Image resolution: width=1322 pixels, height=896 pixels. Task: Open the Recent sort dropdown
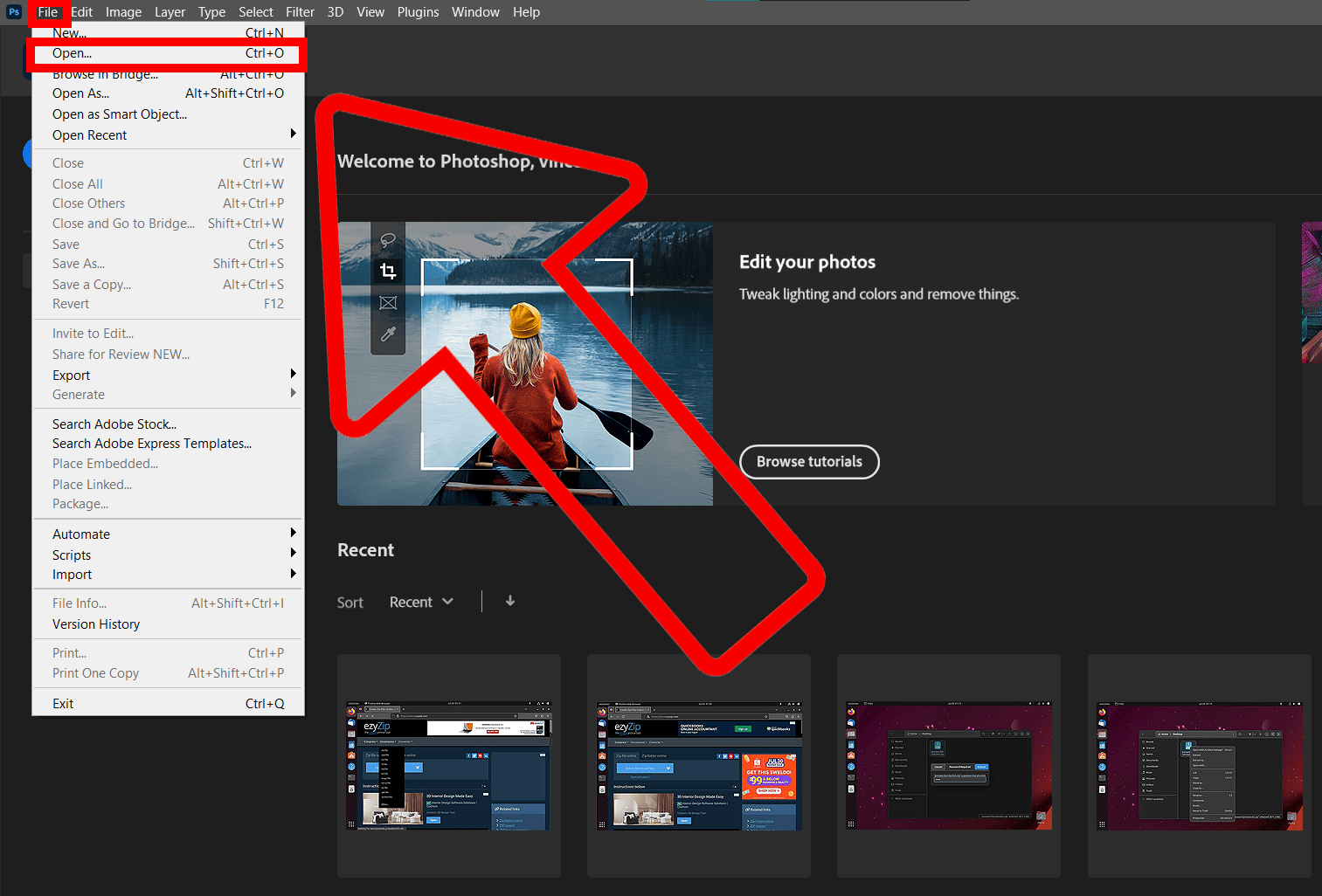pyautogui.click(x=420, y=601)
